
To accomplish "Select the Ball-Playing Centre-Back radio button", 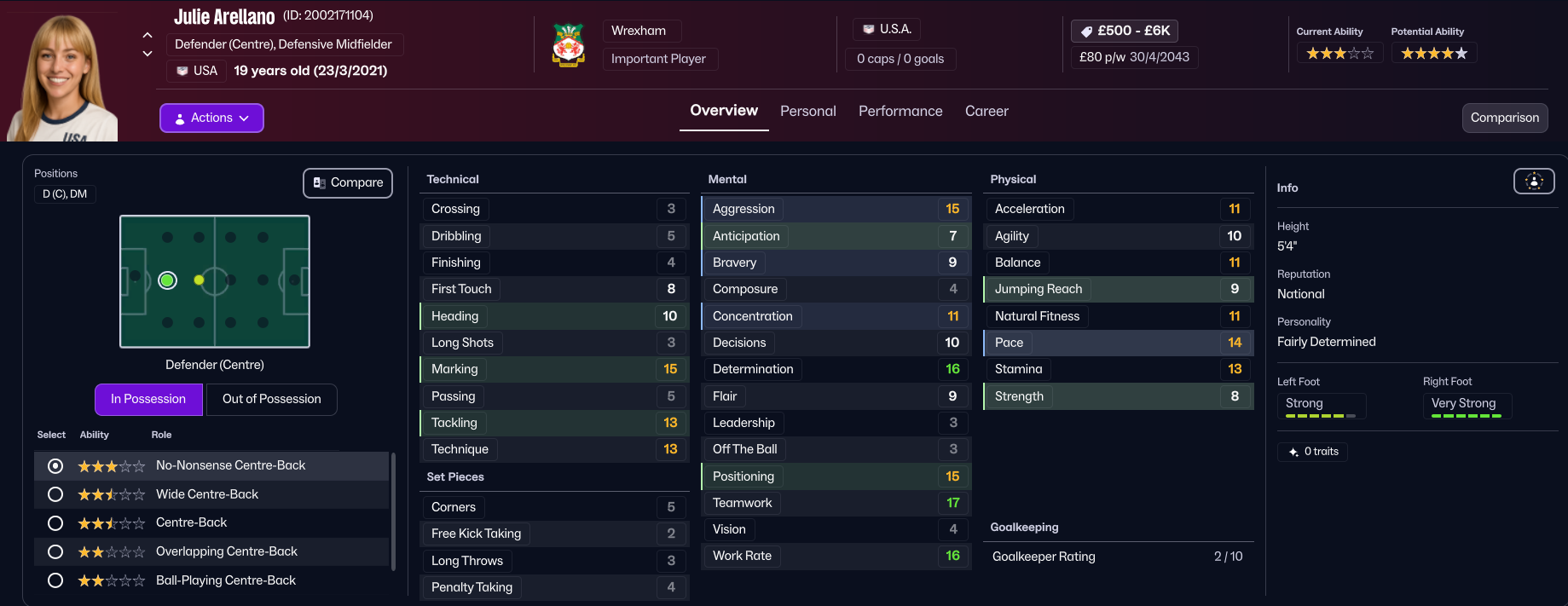I will pos(55,580).
